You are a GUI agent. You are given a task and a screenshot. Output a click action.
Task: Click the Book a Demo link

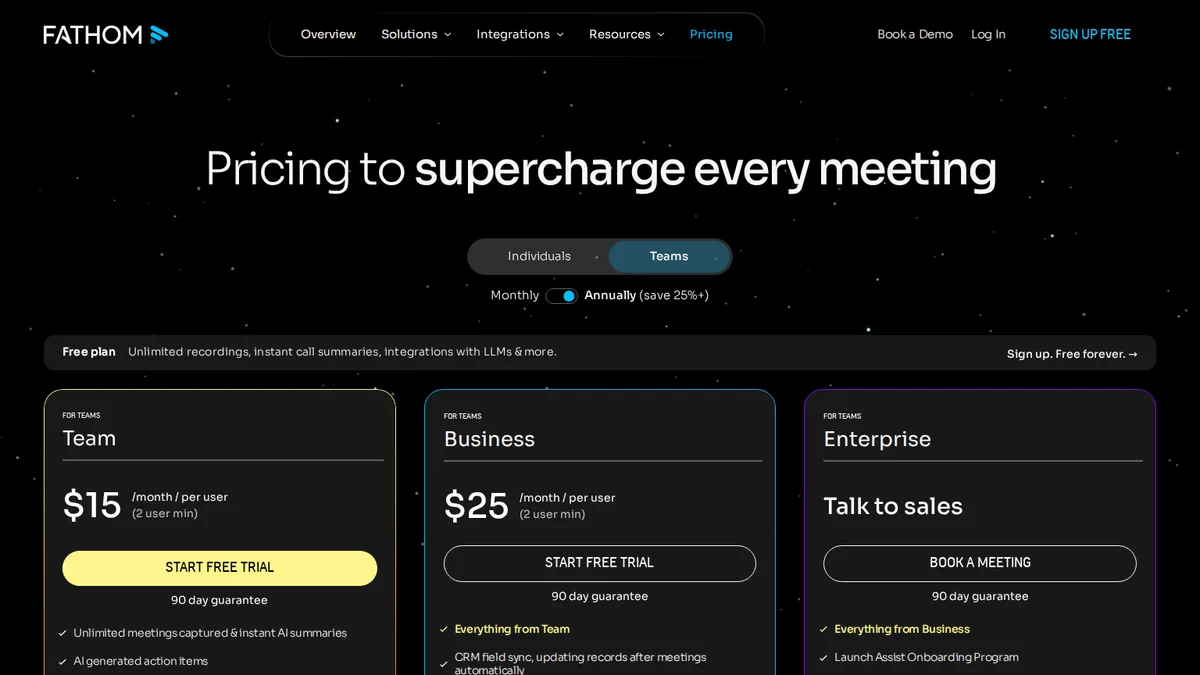click(915, 34)
